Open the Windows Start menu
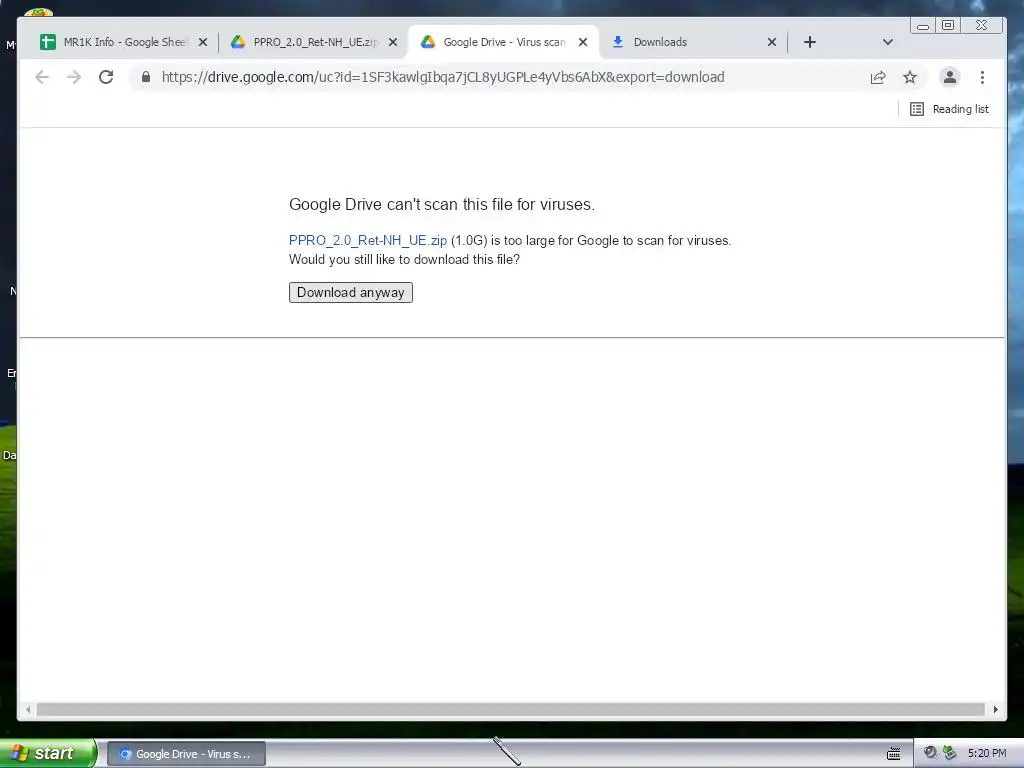This screenshot has width=1024, height=768. pyautogui.click(x=47, y=753)
